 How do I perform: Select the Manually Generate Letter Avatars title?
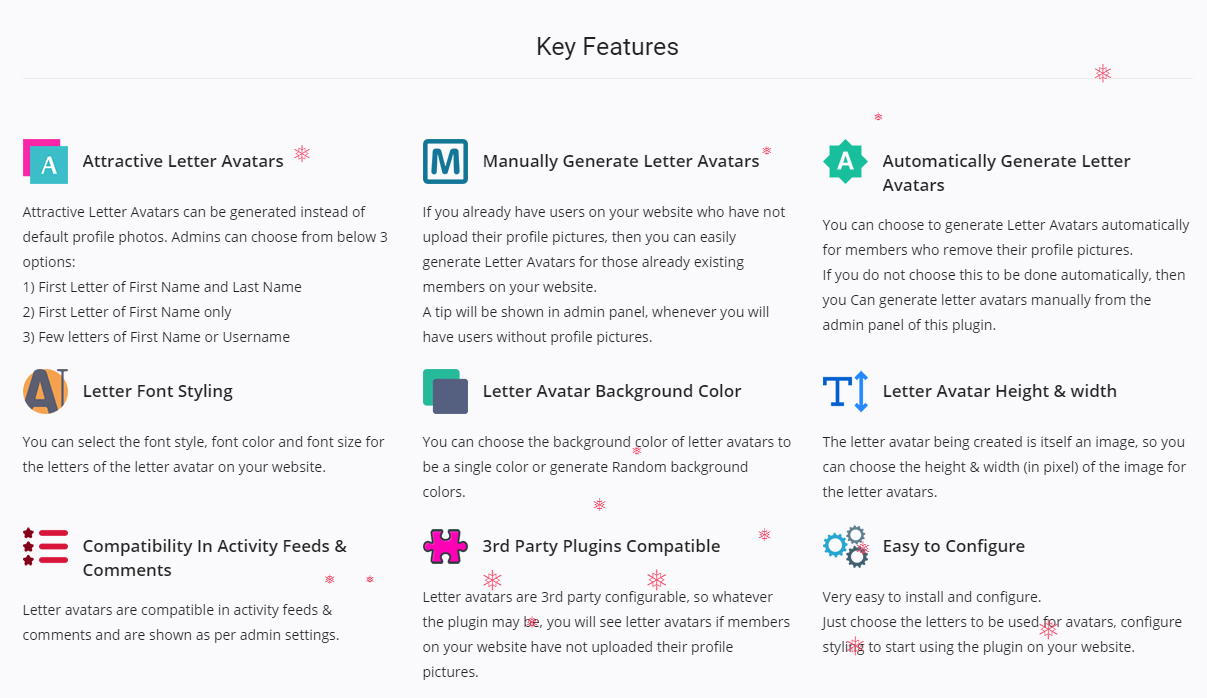(x=621, y=161)
